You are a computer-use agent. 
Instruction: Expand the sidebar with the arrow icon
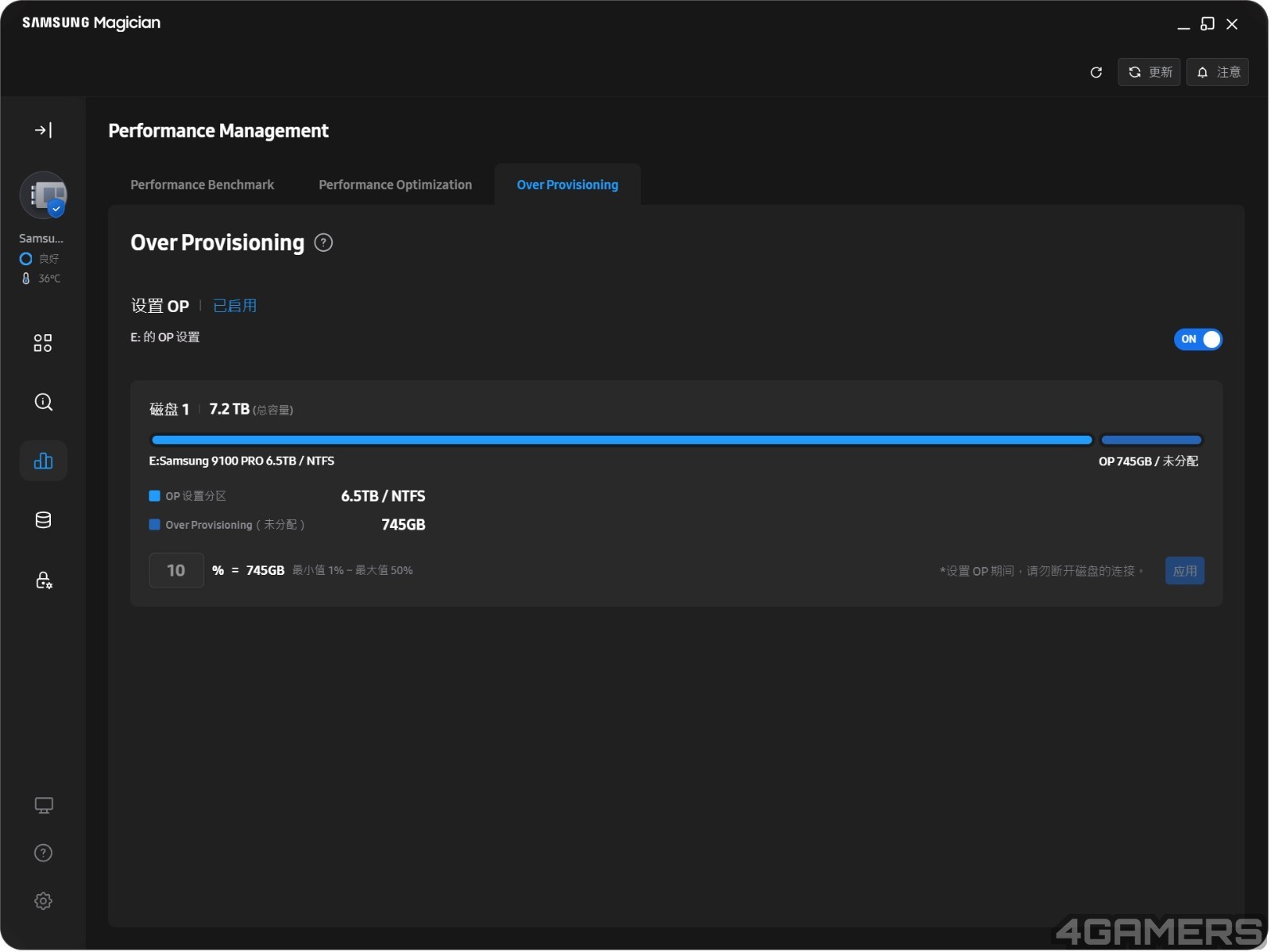[x=43, y=130]
